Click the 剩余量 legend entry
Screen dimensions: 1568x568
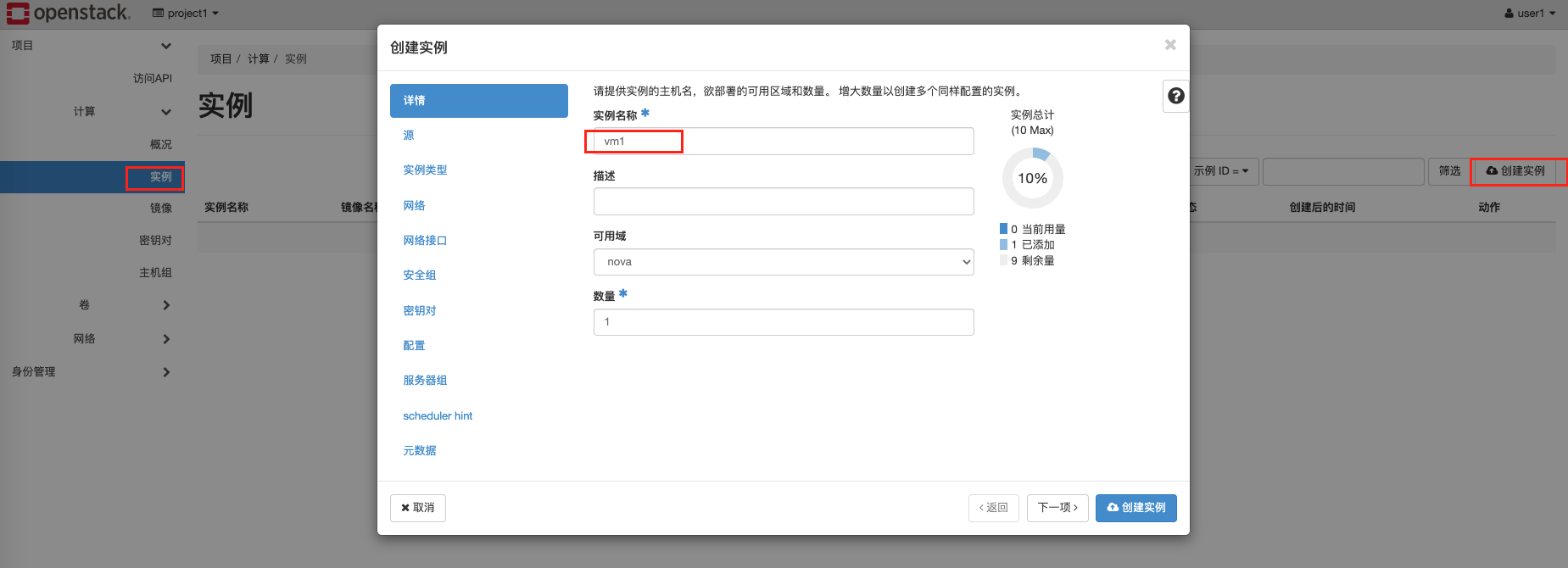pyautogui.click(x=1028, y=260)
